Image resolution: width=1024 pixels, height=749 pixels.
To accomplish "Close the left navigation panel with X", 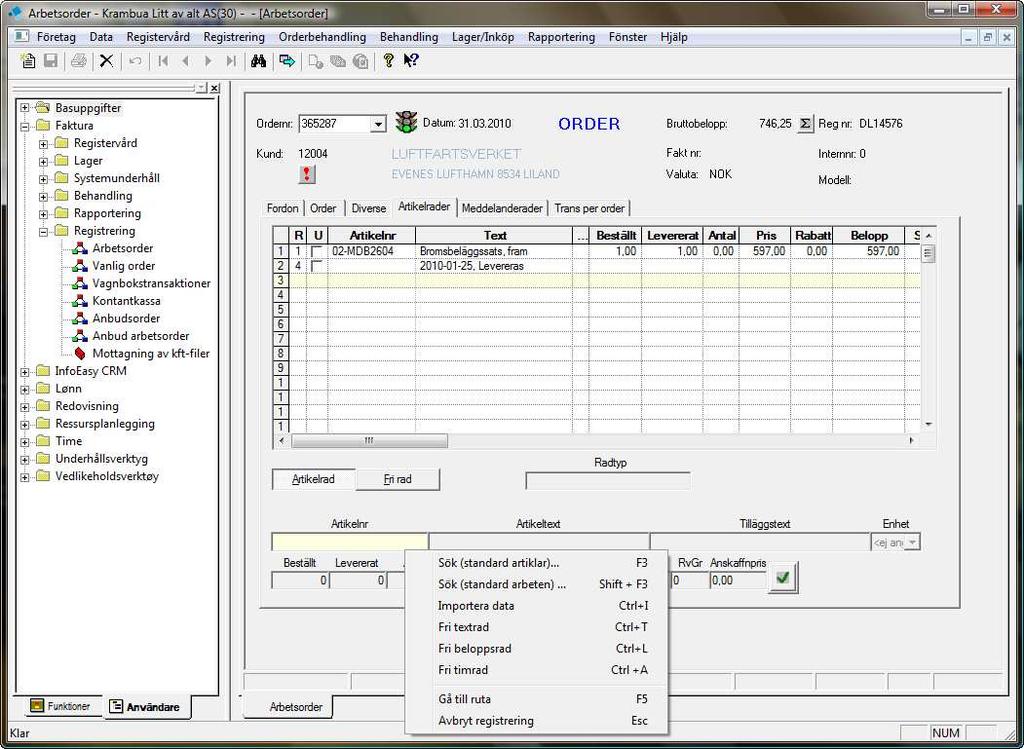I will point(215,88).
